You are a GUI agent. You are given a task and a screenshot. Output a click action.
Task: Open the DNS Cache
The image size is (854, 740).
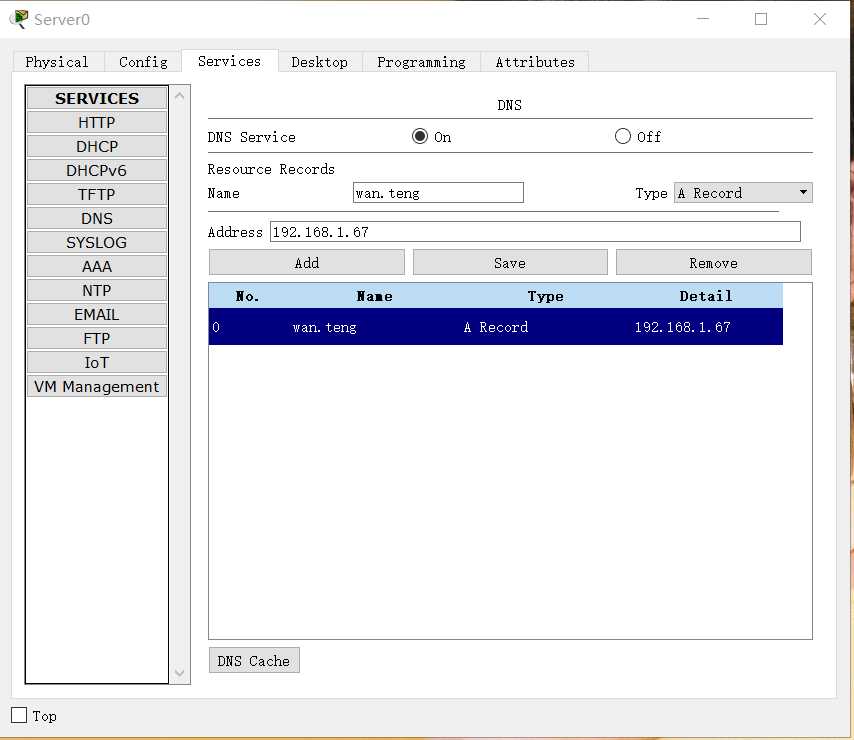tap(254, 661)
